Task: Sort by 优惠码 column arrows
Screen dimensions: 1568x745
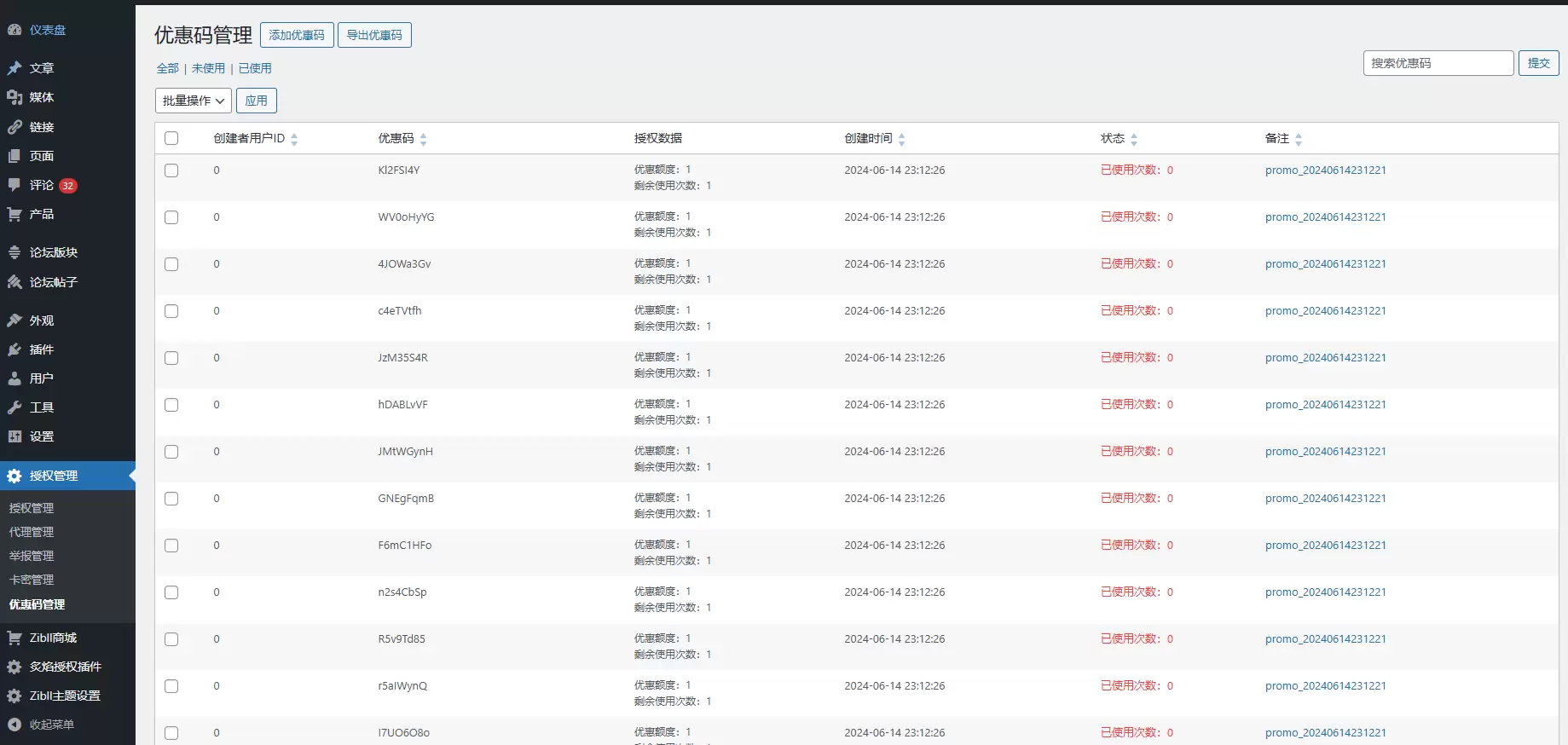Action: [424, 139]
